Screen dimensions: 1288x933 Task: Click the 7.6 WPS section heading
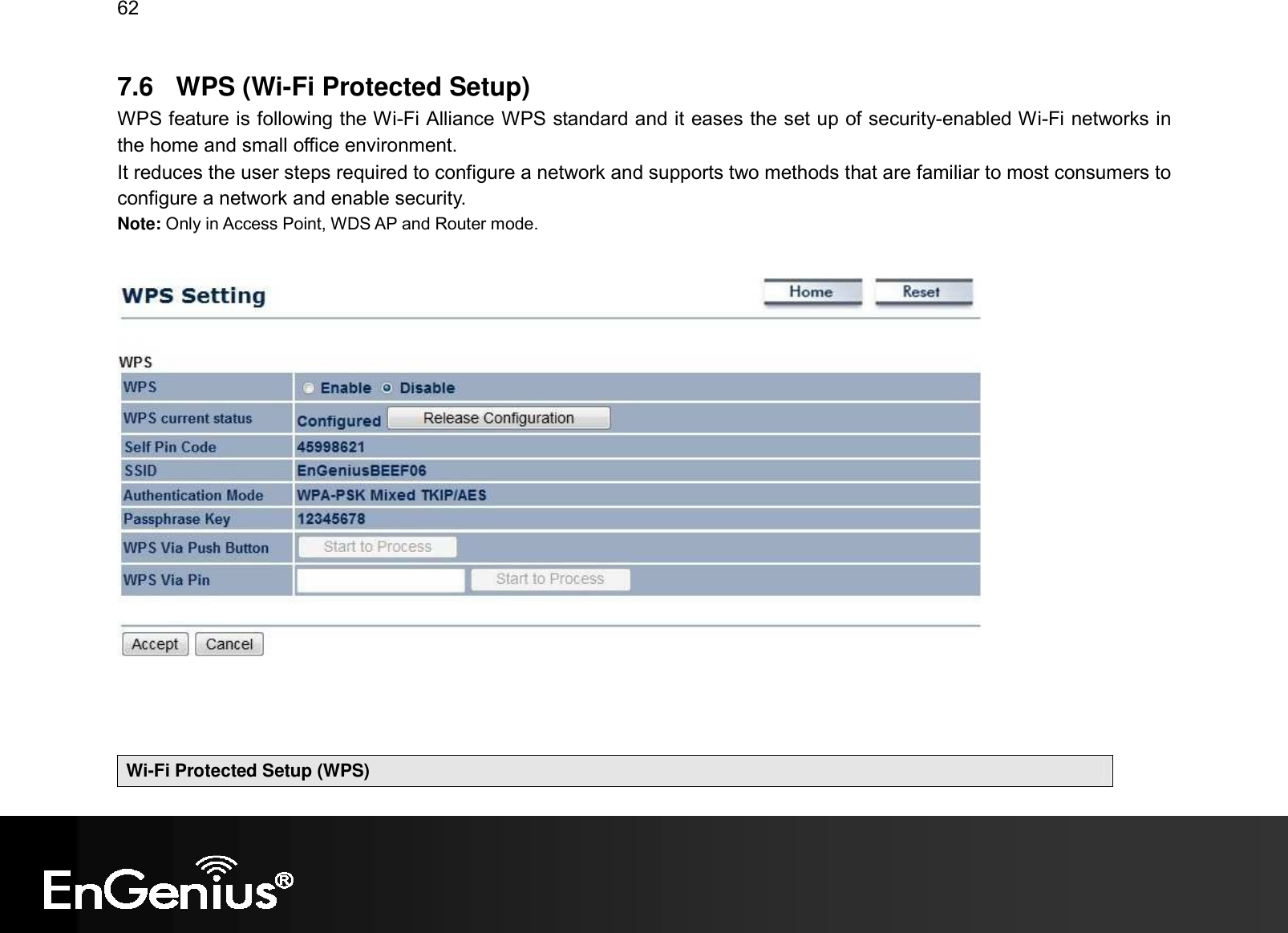coord(323,86)
